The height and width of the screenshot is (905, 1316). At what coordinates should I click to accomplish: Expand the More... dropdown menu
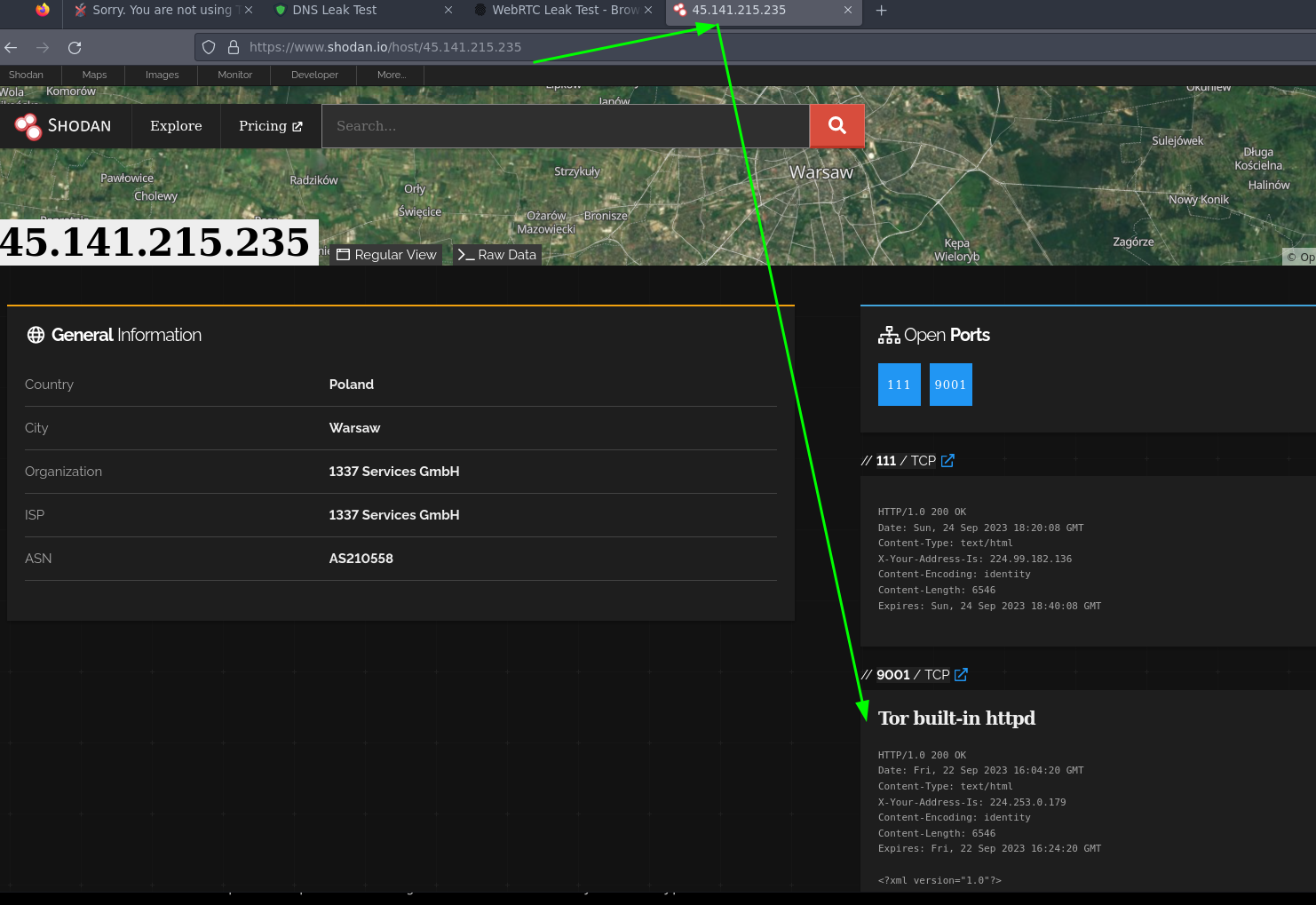[x=392, y=75]
